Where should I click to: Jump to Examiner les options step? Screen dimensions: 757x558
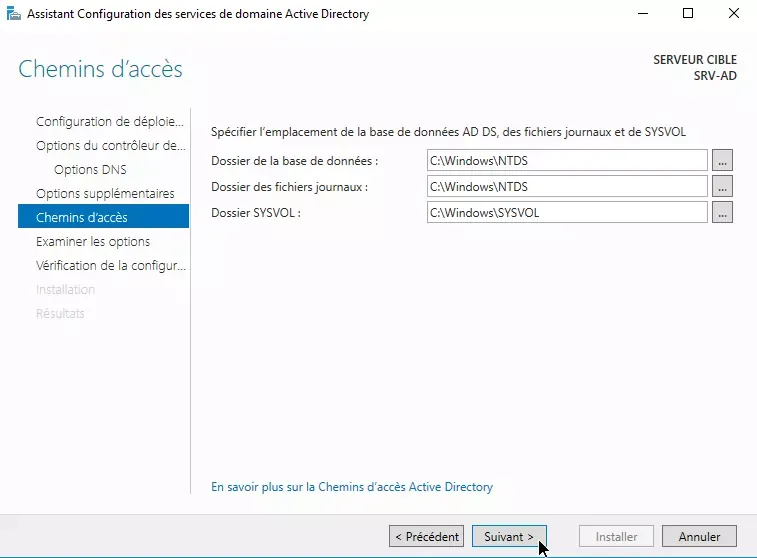point(93,242)
